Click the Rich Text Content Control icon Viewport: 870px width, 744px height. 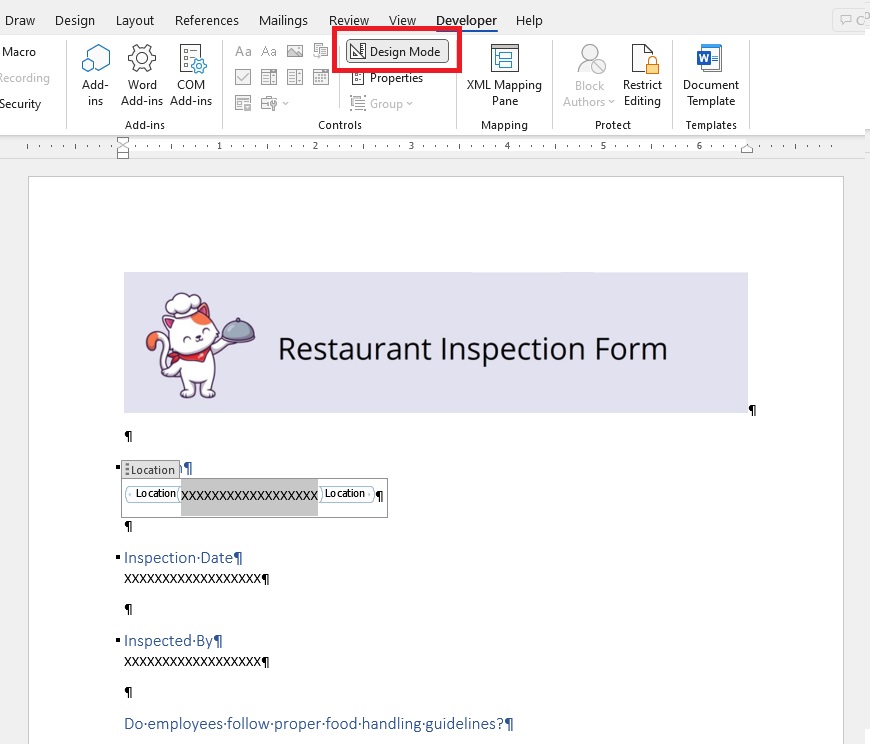[x=243, y=52]
